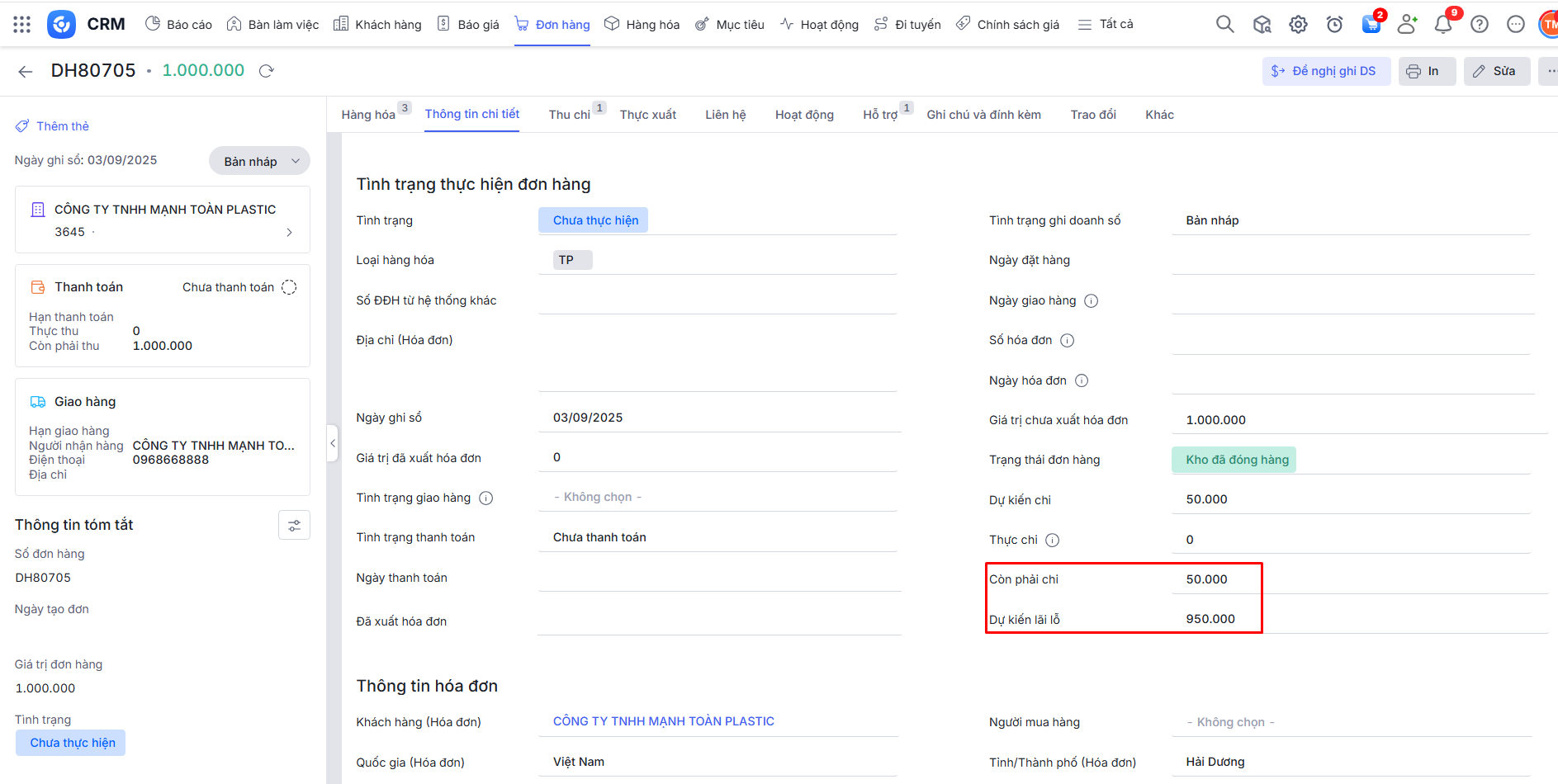The width and height of the screenshot is (1558, 784).
Task: Click the Đề nghị ghi DS button
Action: click(x=1326, y=71)
